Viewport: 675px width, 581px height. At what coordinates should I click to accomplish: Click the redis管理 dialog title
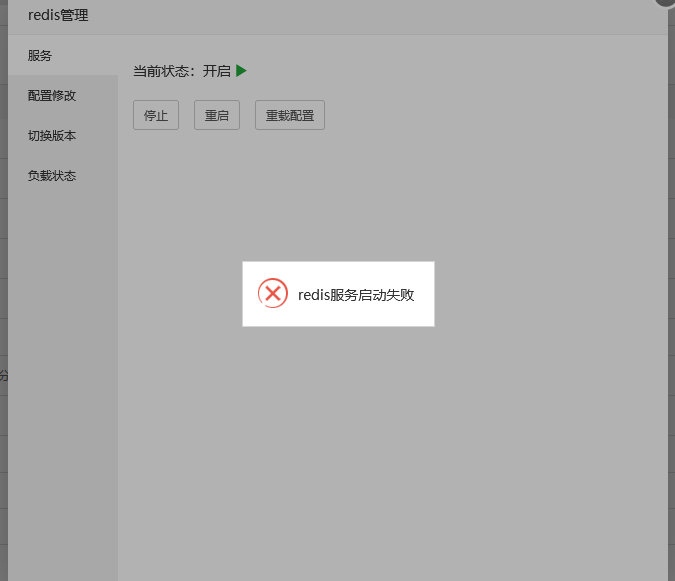coord(58,15)
